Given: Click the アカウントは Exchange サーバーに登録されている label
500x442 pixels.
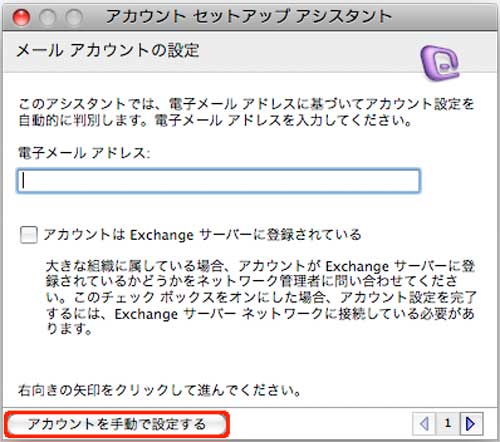Looking at the screenshot, I should (x=202, y=235).
